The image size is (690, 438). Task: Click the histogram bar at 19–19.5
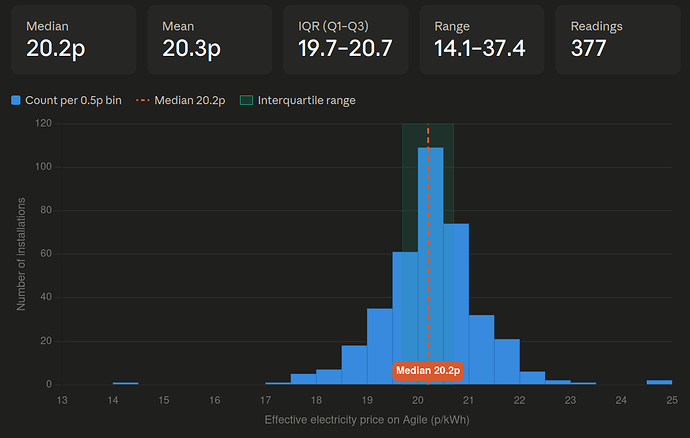click(x=380, y=346)
